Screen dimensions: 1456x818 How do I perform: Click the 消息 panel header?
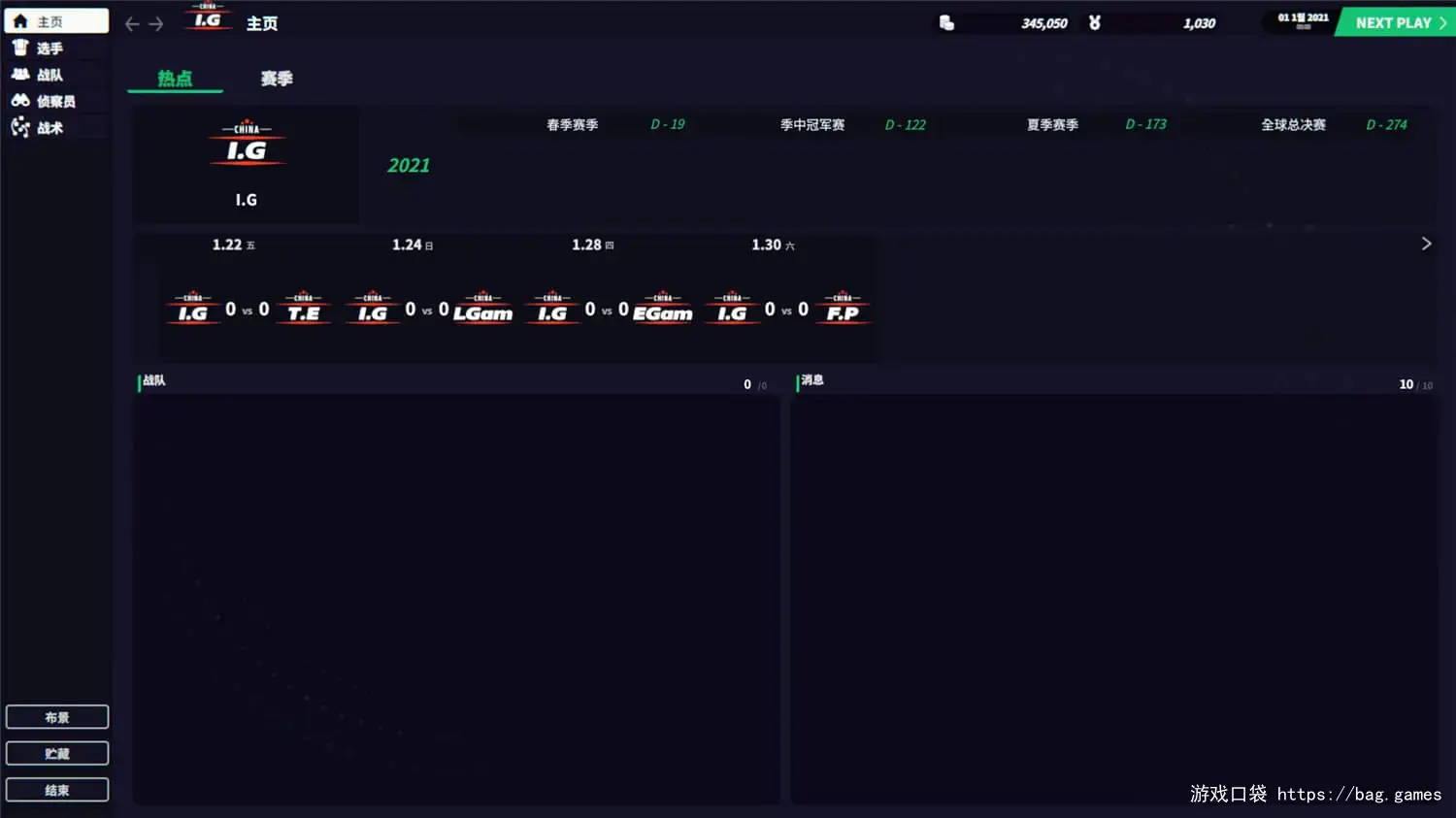point(812,380)
